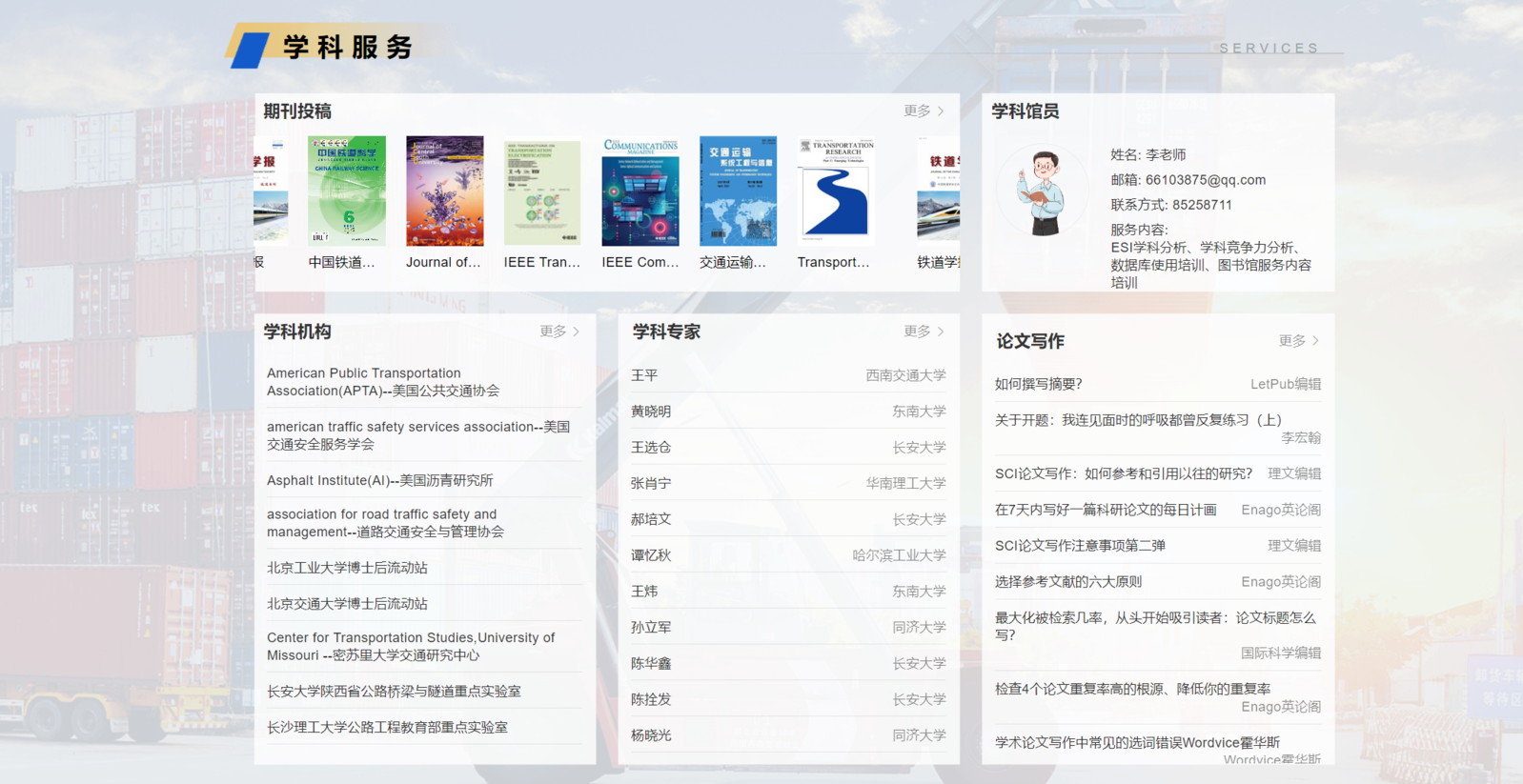The image size is (1523, 784).
Task: Open SCI论文写作注意事项第二弹 article
Action: (1080, 546)
